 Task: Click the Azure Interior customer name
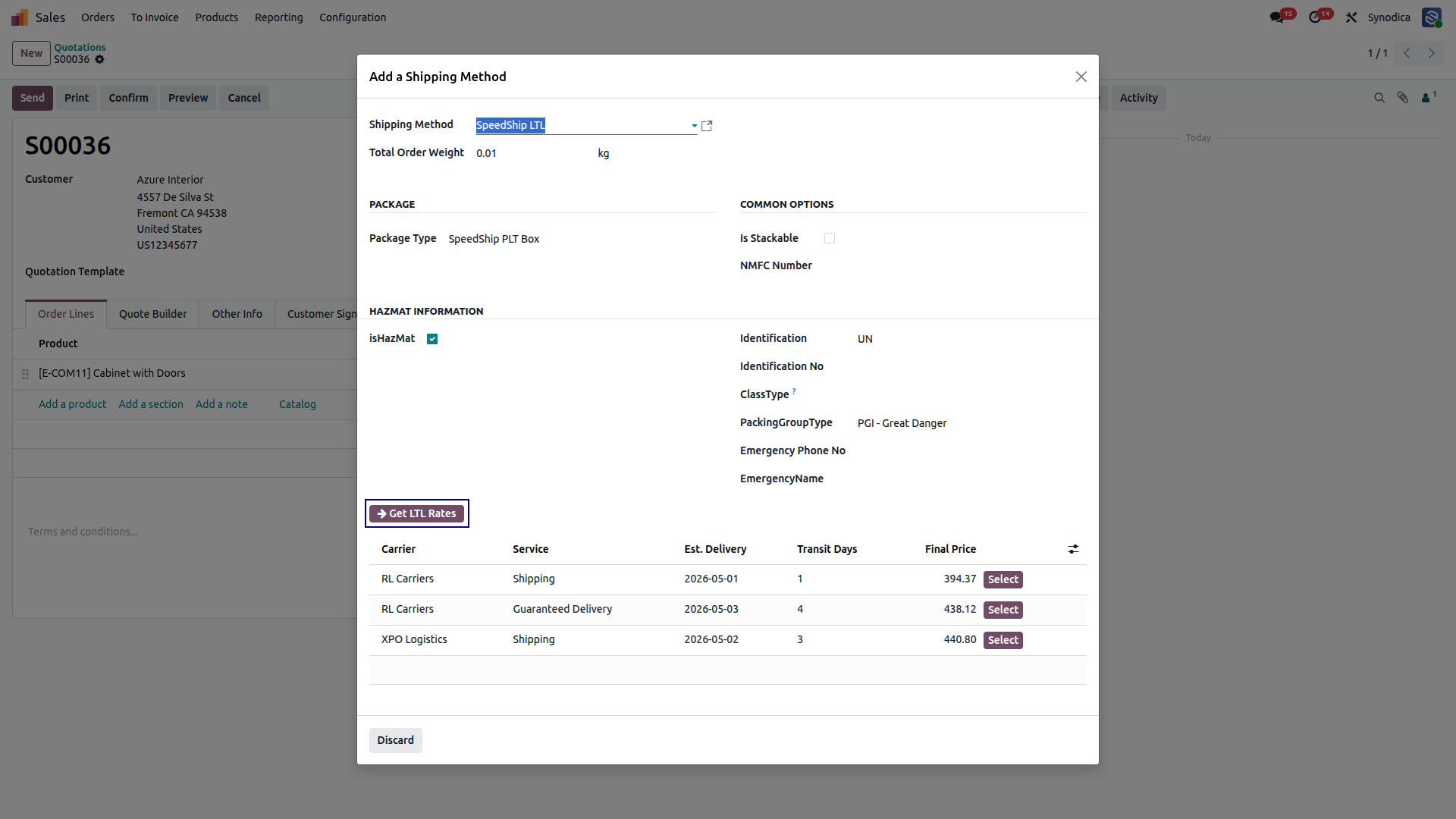(170, 180)
